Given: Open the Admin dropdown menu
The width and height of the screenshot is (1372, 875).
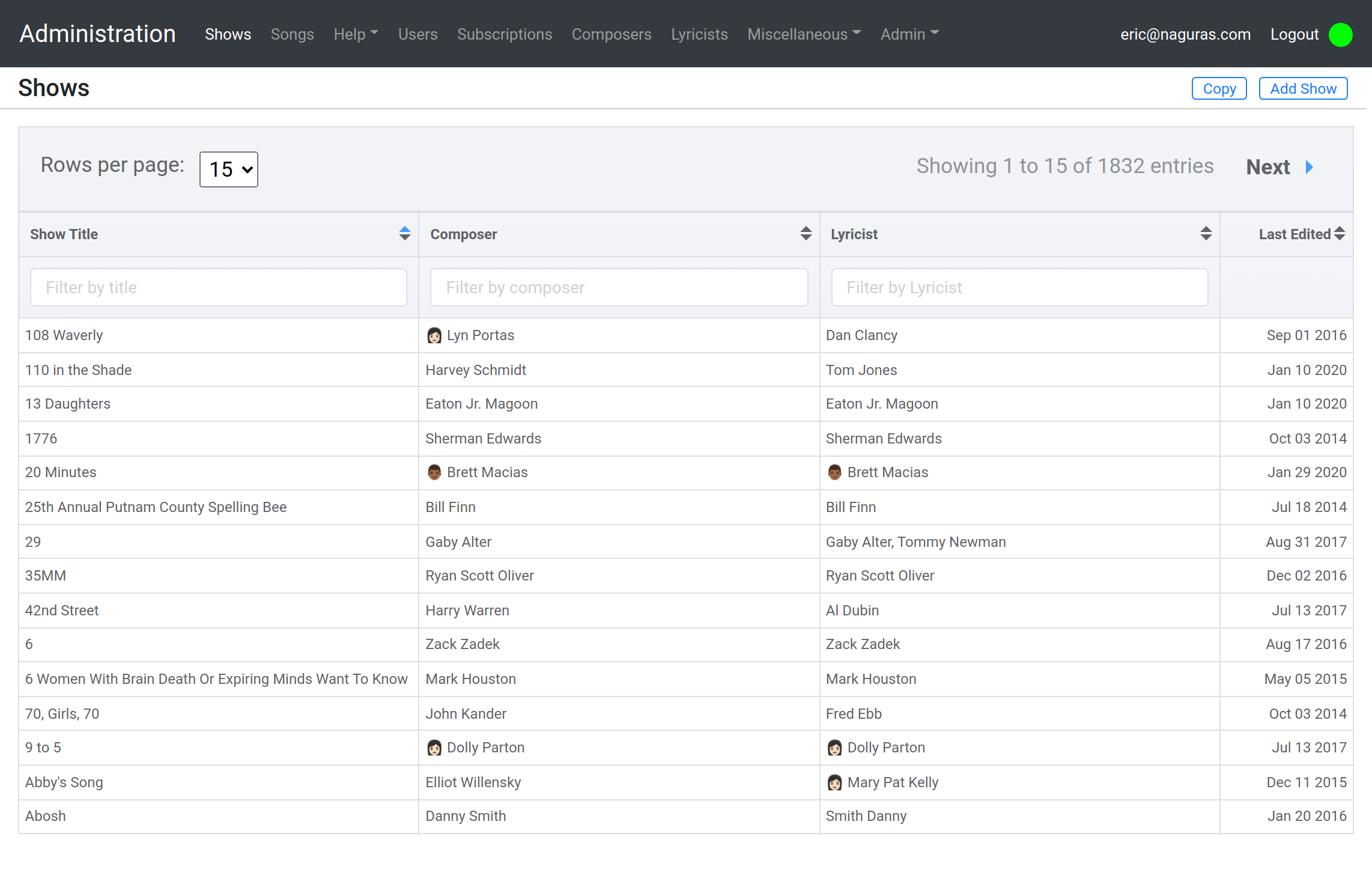Looking at the screenshot, I should 909,34.
